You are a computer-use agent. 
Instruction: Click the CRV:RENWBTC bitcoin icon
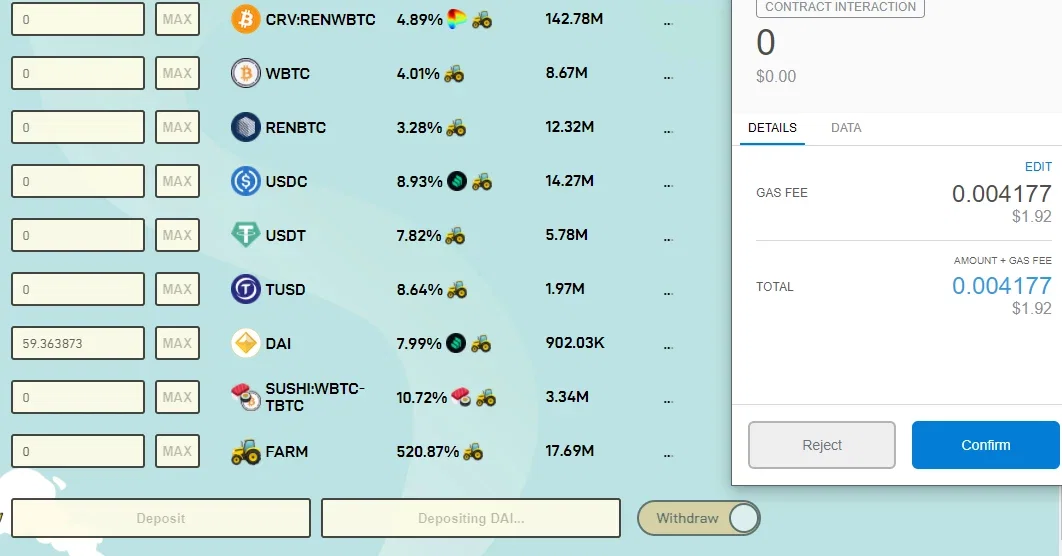click(x=245, y=19)
